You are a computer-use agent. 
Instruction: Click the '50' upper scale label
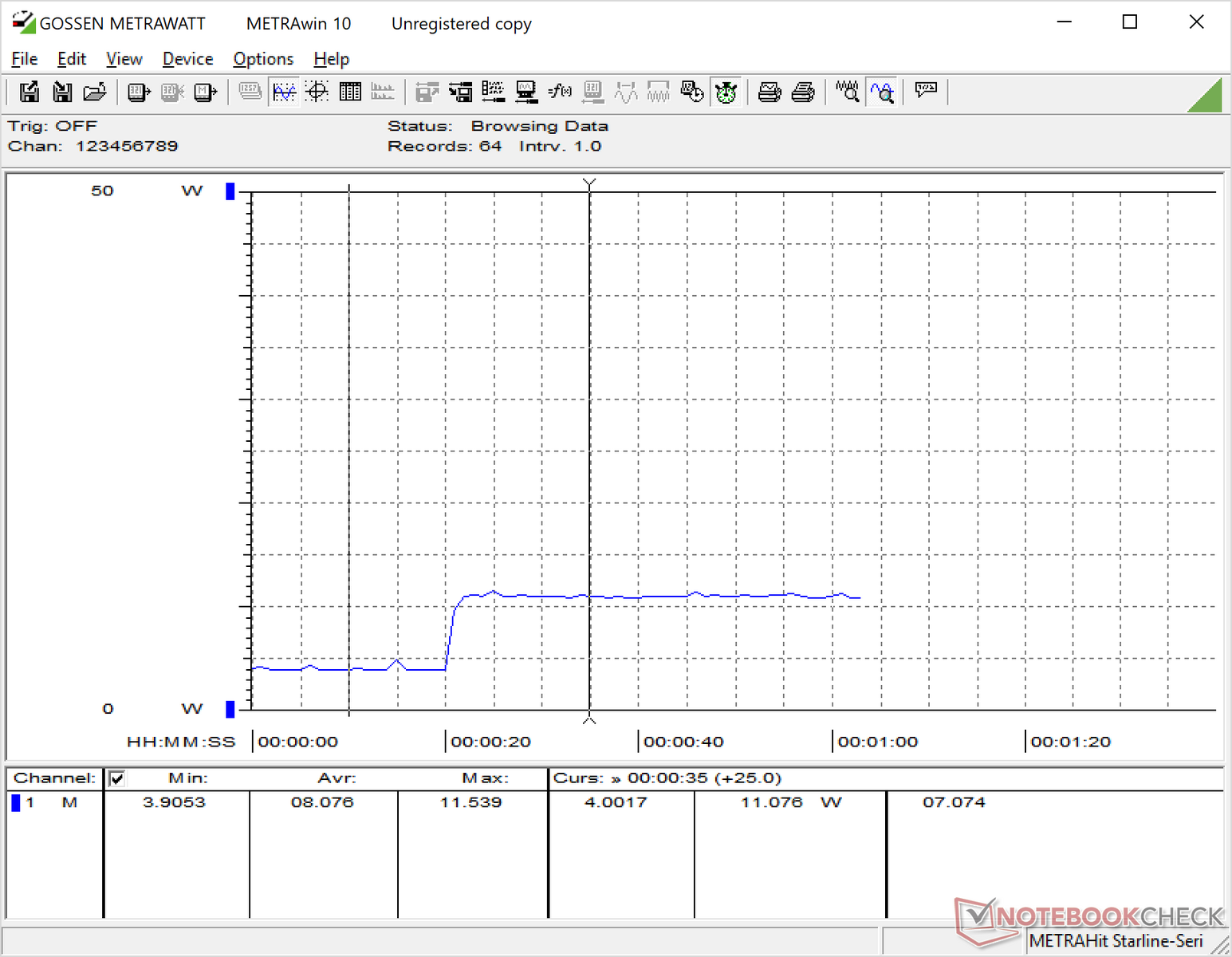(102, 191)
